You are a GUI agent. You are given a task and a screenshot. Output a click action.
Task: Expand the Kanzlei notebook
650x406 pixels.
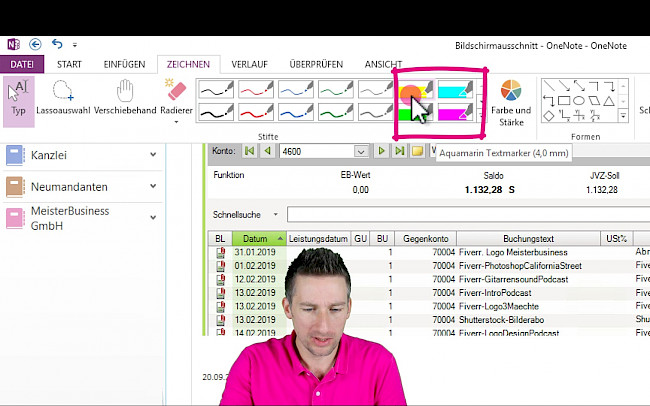point(153,155)
